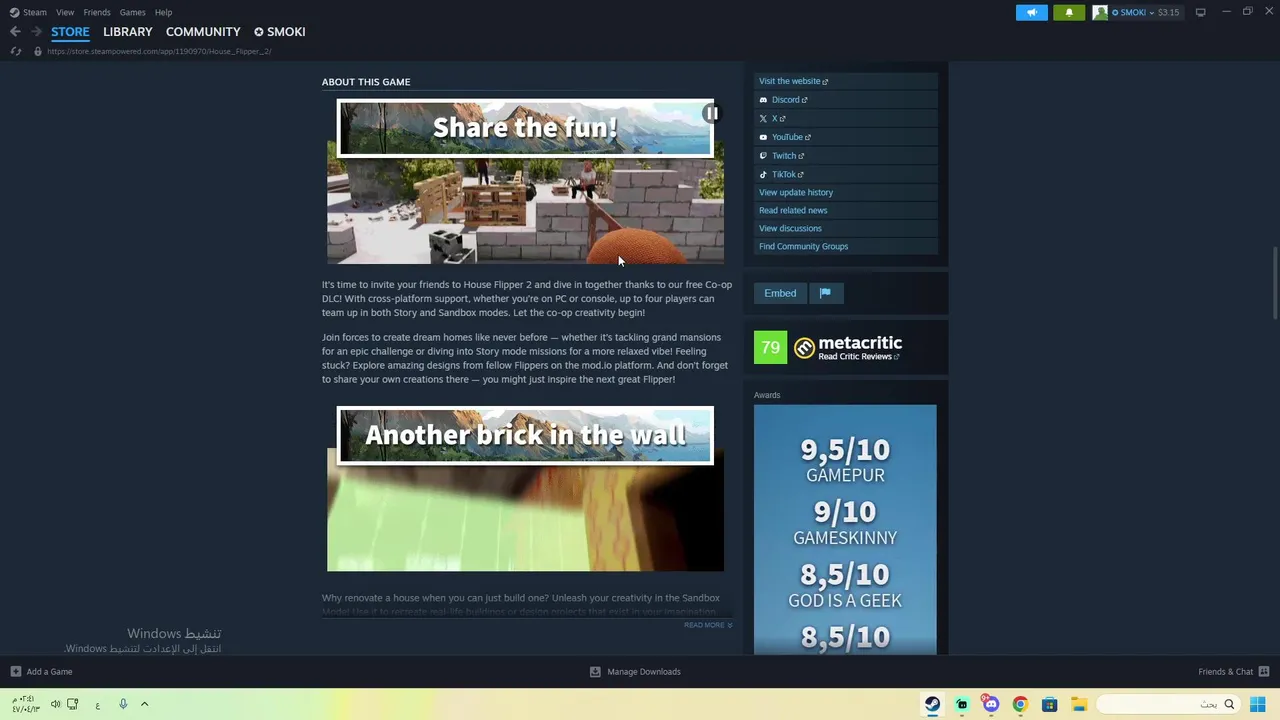Click the Add a Game plus icon
The height and width of the screenshot is (720, 1280).
coord(15,672)
